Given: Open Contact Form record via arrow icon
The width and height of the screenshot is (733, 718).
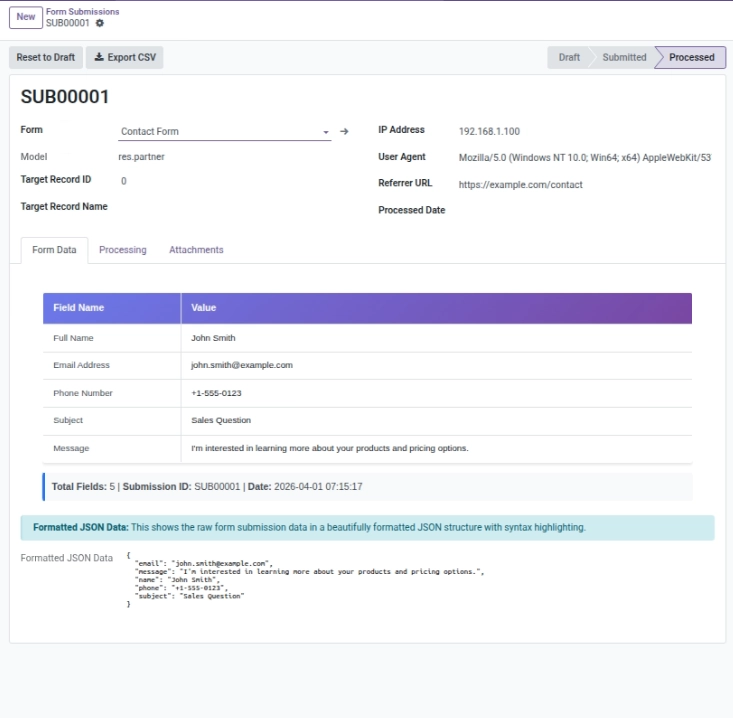Looking at the screenshot, I should click(x=344, y=131).
